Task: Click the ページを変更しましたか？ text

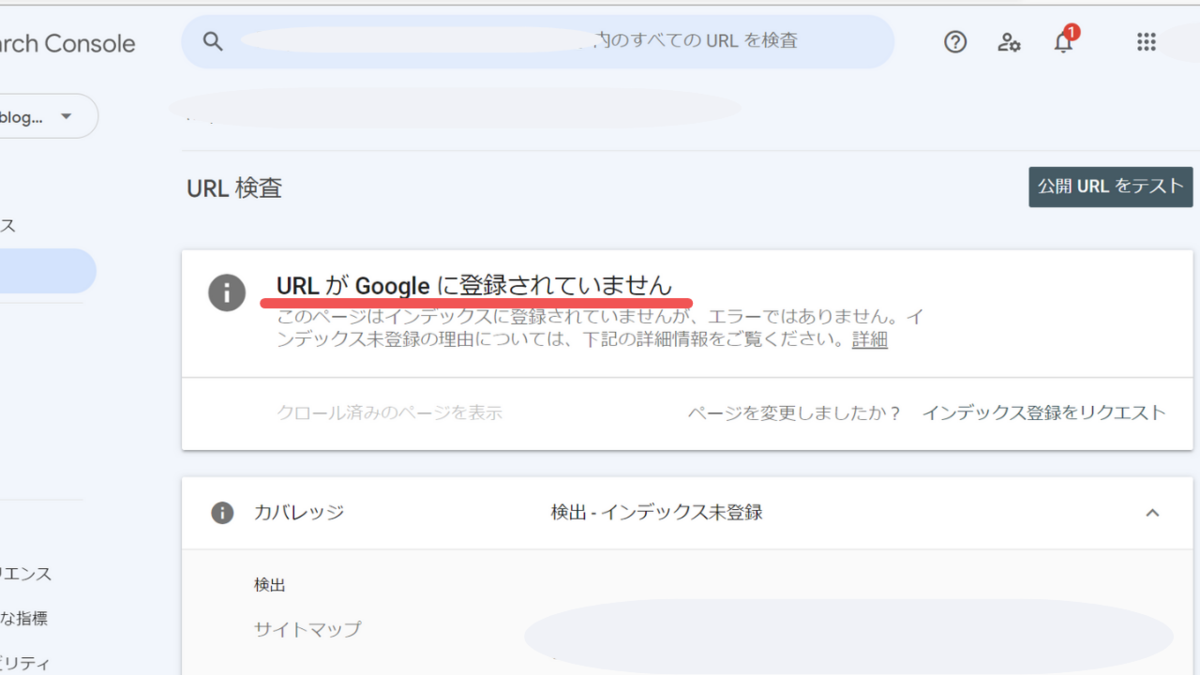Action: point(795,413)
